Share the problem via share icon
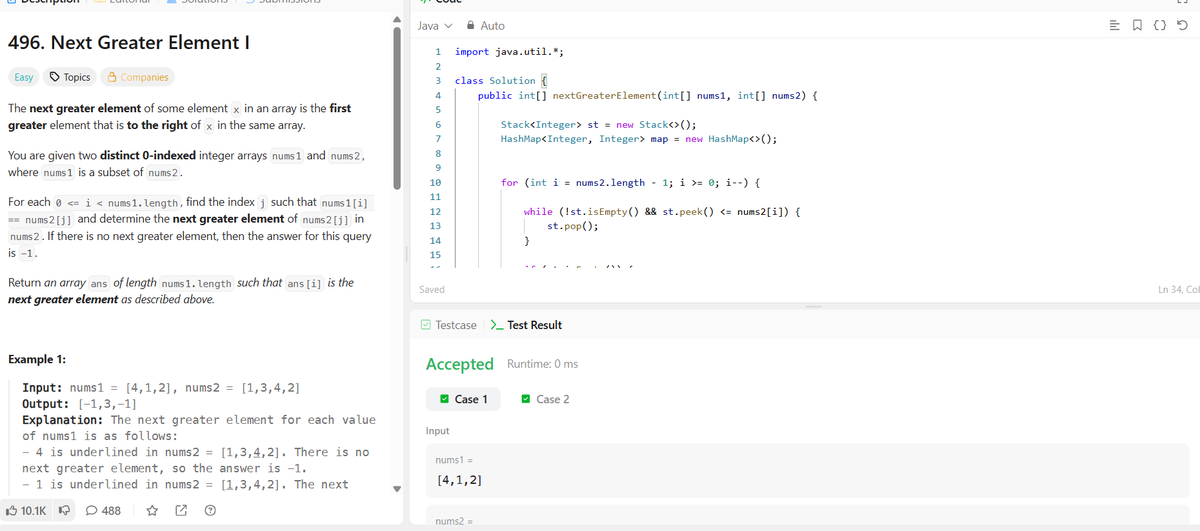The height and width of the screenshot is (531, 1200). click(x=181, y=510)
